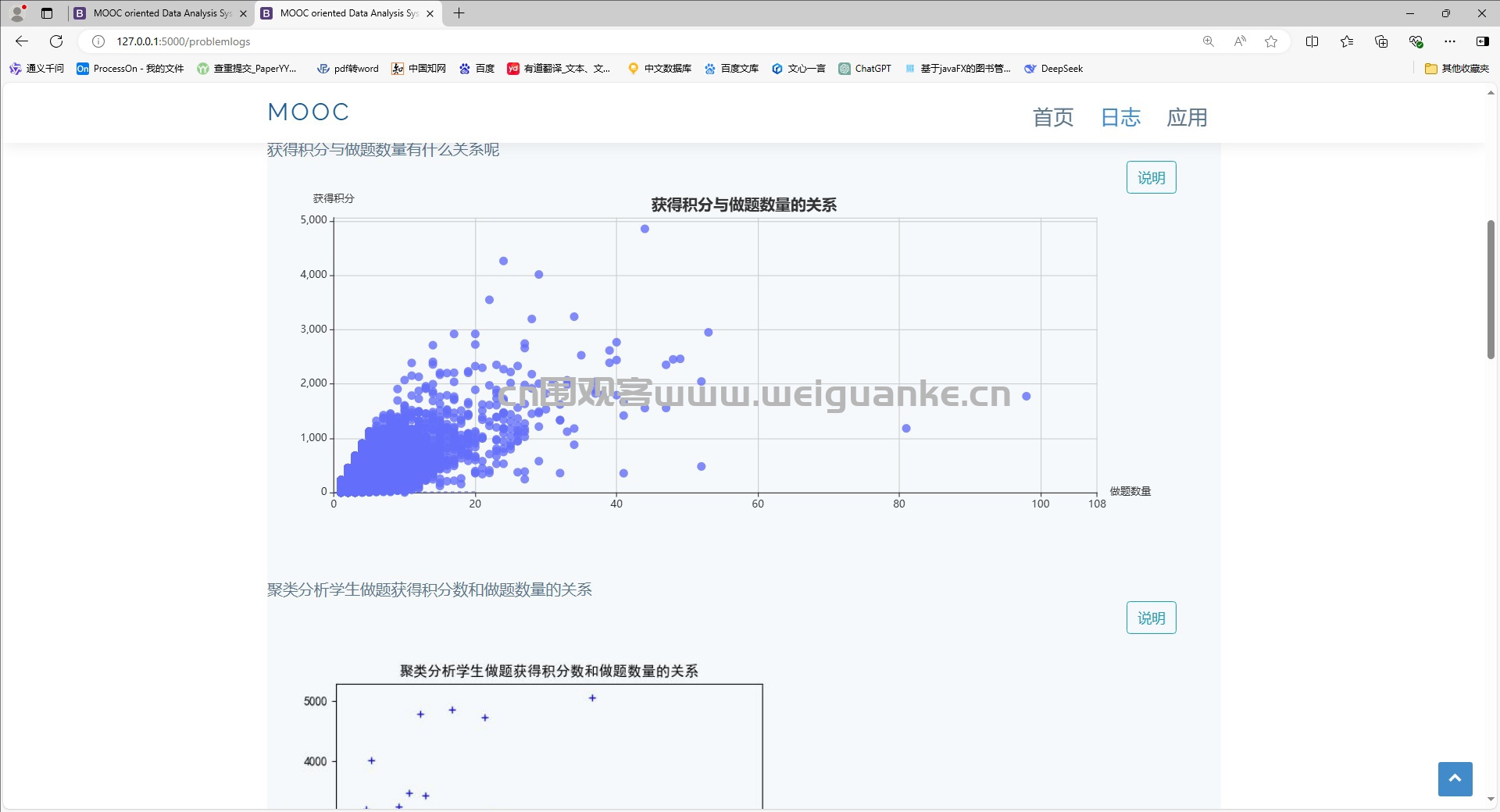Click the browser back arrow
The image size is (1500, 812).
click(x=22, y=41)
